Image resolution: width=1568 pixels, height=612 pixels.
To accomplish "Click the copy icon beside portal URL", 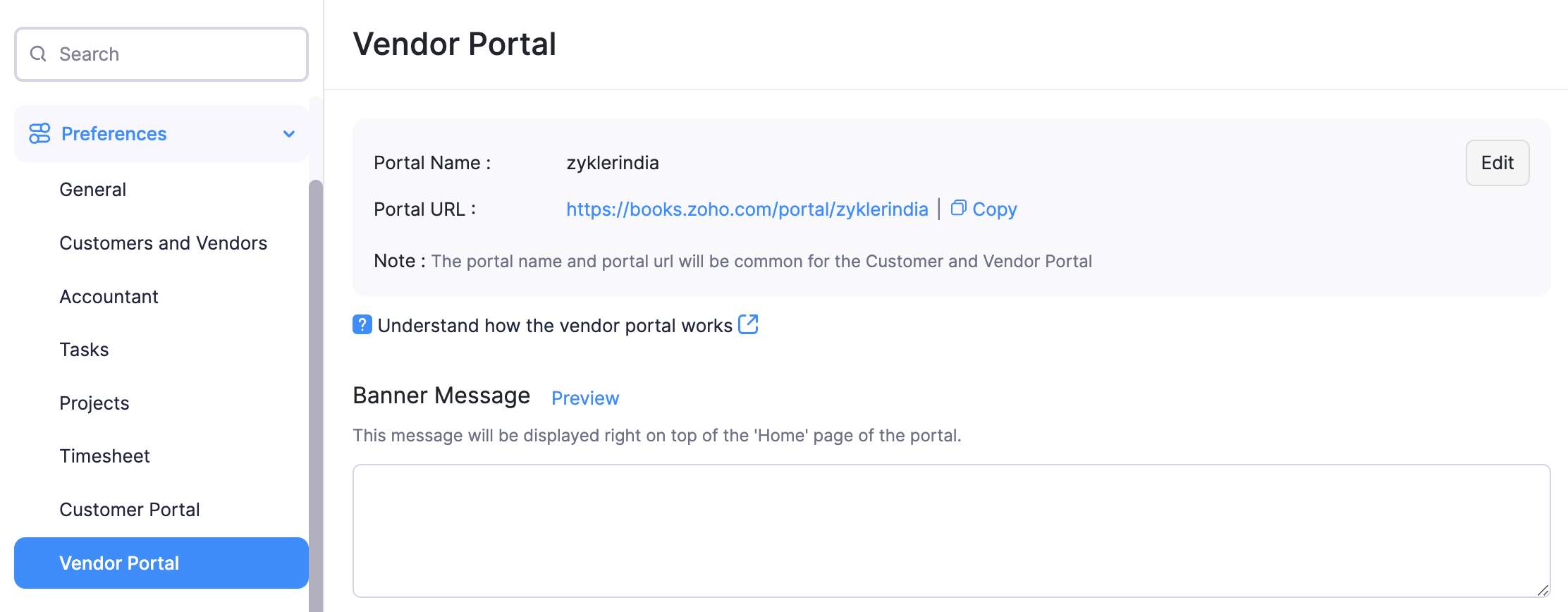I will click(958, 208).
